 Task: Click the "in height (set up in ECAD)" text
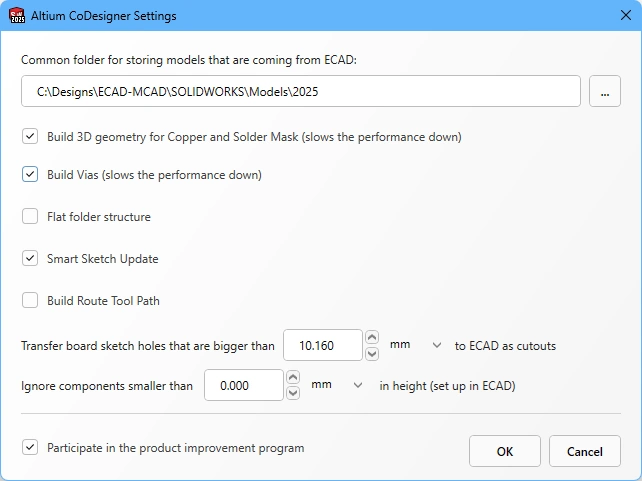click(x=447, y=386)
